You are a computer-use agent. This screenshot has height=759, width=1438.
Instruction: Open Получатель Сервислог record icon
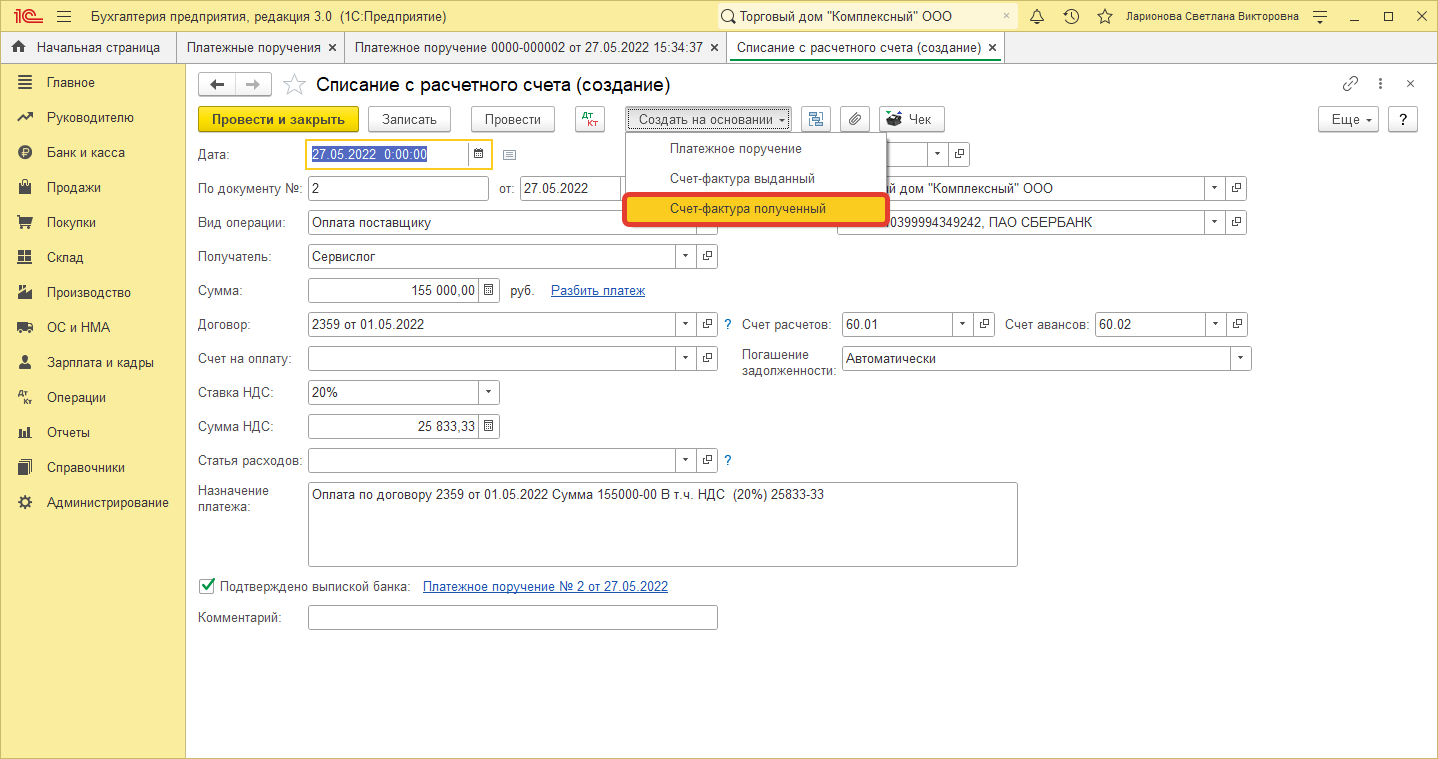pyautogui.click(x=708, y=257)
